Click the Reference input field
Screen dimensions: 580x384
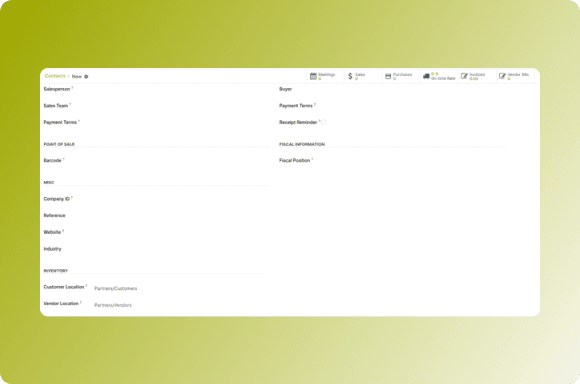pyautogui.click(x=181, y=216)
